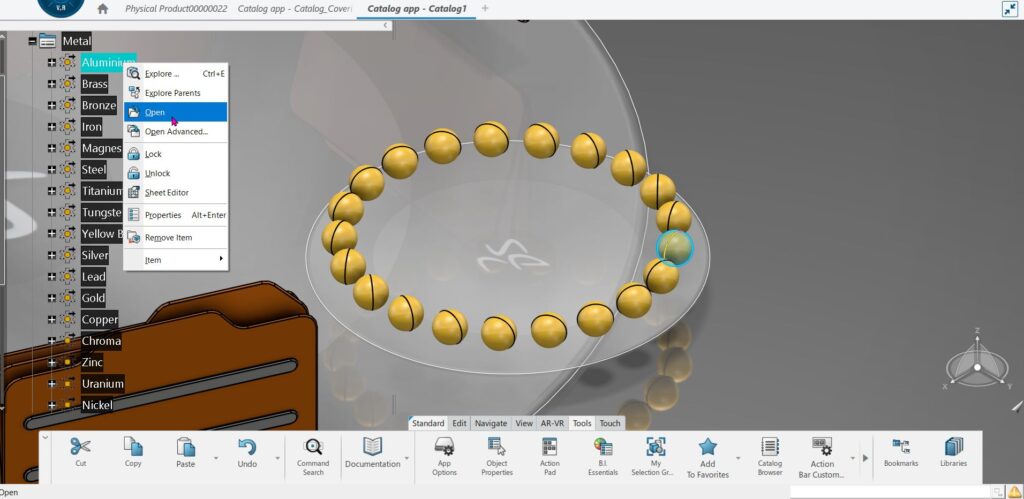Click the Cut scissors icon
1024x499 pixels.
click(81, 447)
